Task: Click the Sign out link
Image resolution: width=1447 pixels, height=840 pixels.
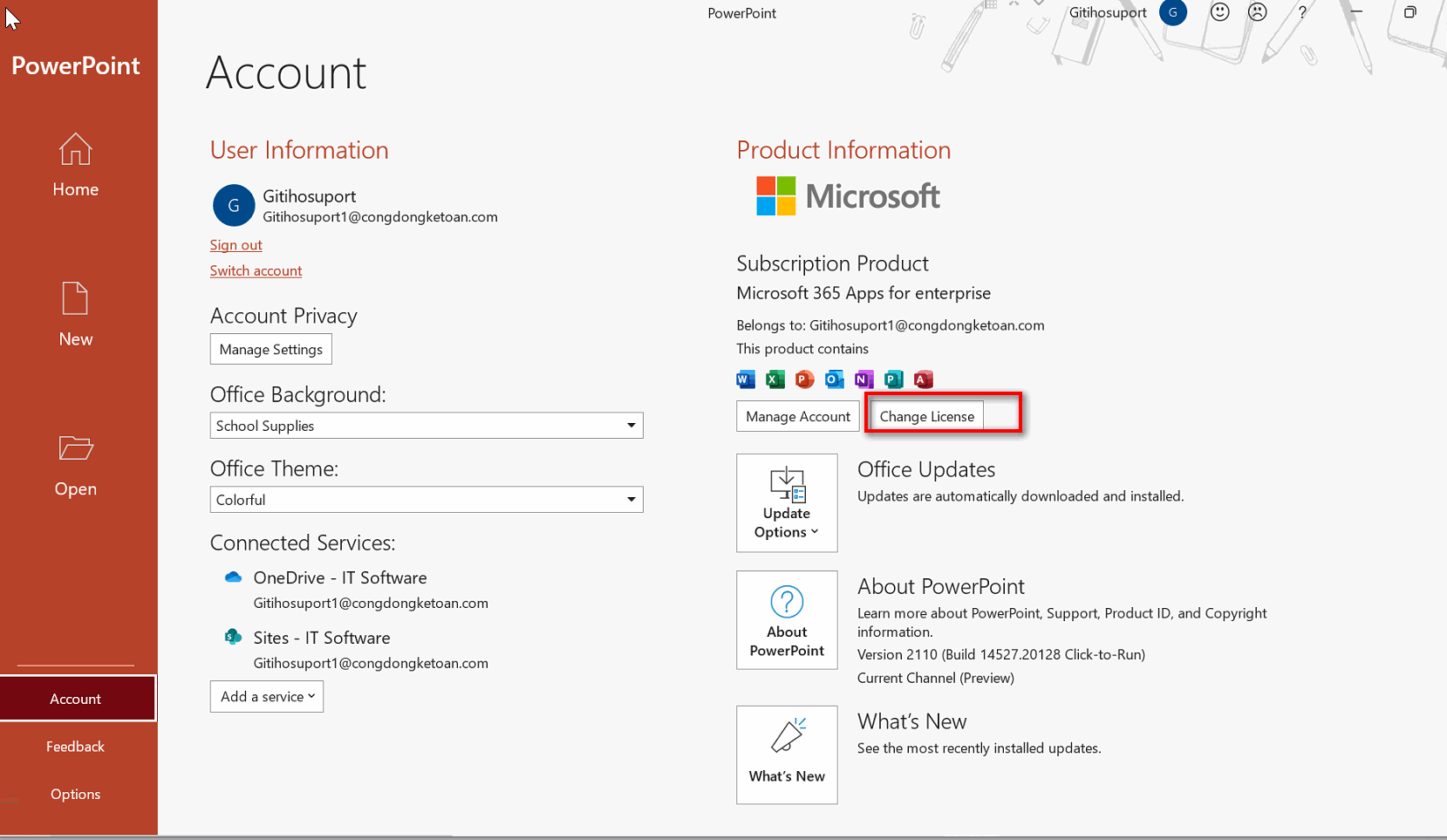Action: click(x=235, y=245)
